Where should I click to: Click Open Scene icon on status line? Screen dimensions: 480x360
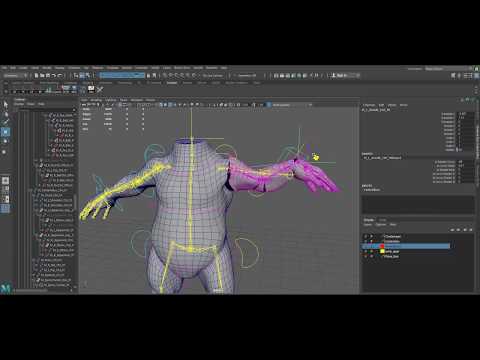click(42, 76)
